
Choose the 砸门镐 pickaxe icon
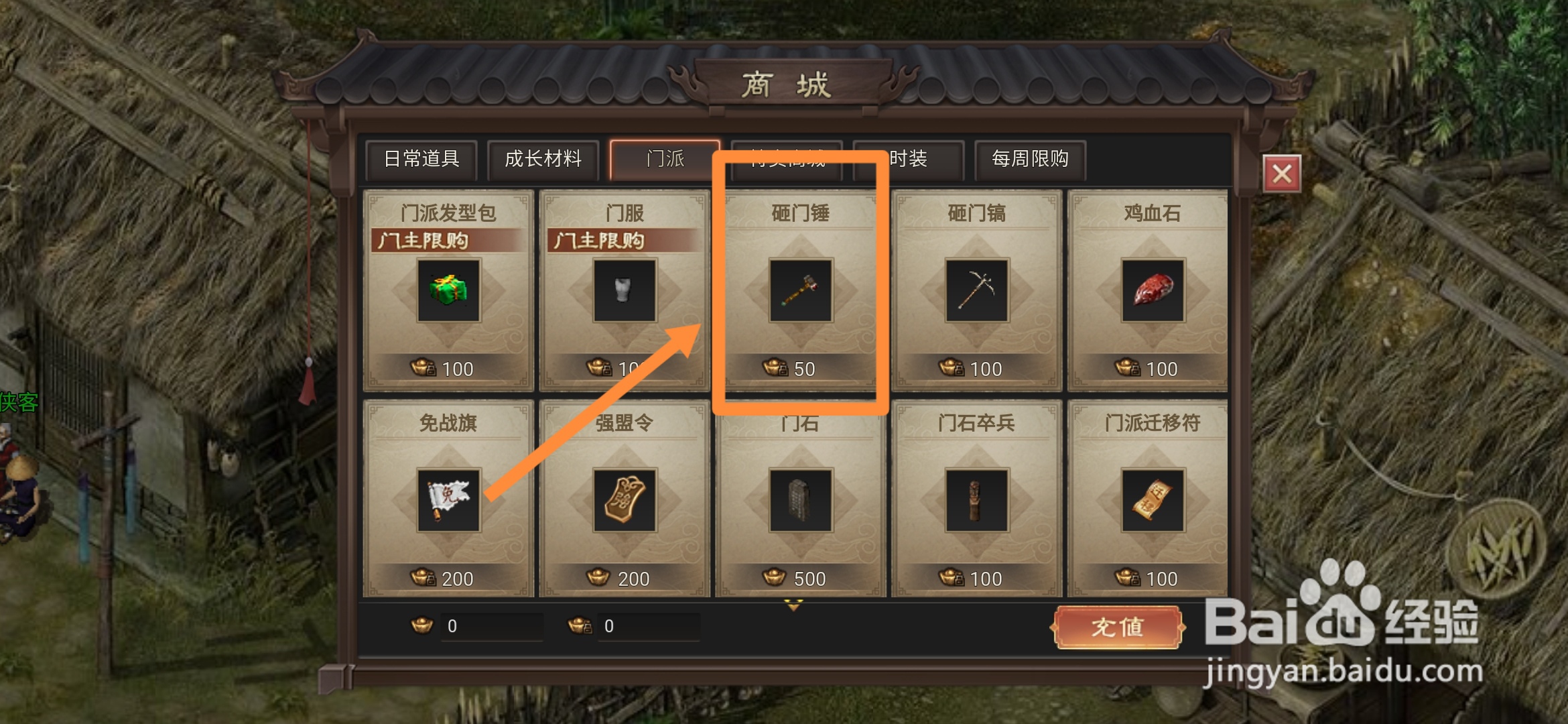coord(977,291)
